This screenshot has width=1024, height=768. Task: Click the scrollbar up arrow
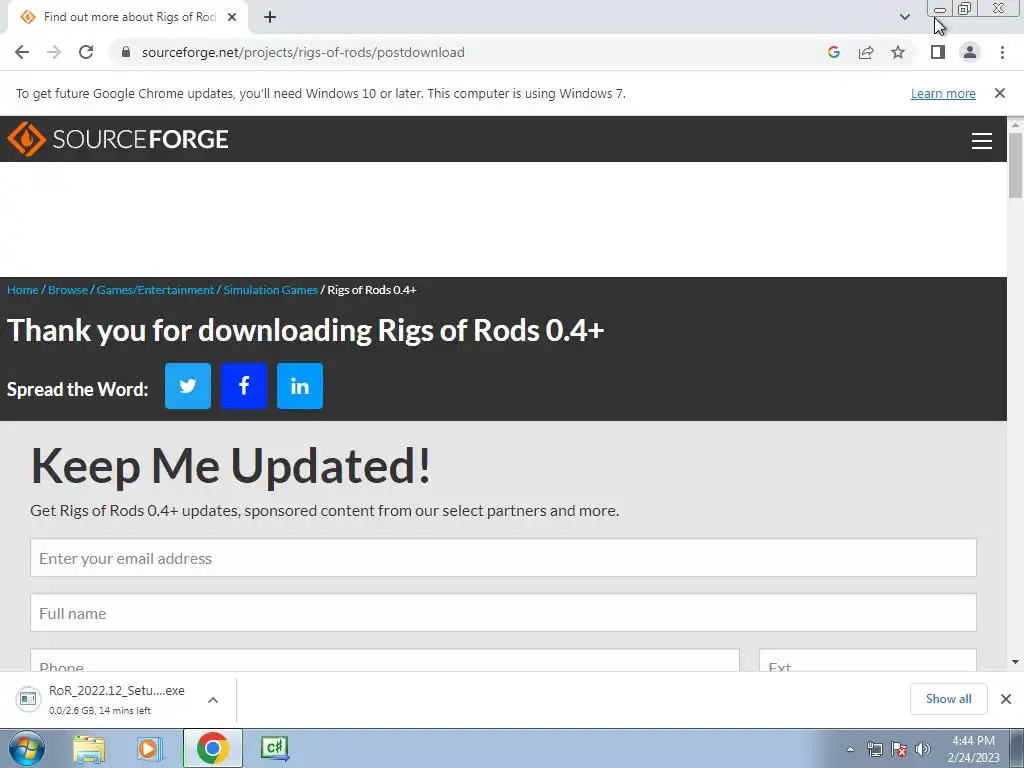tap(1016, 124)
